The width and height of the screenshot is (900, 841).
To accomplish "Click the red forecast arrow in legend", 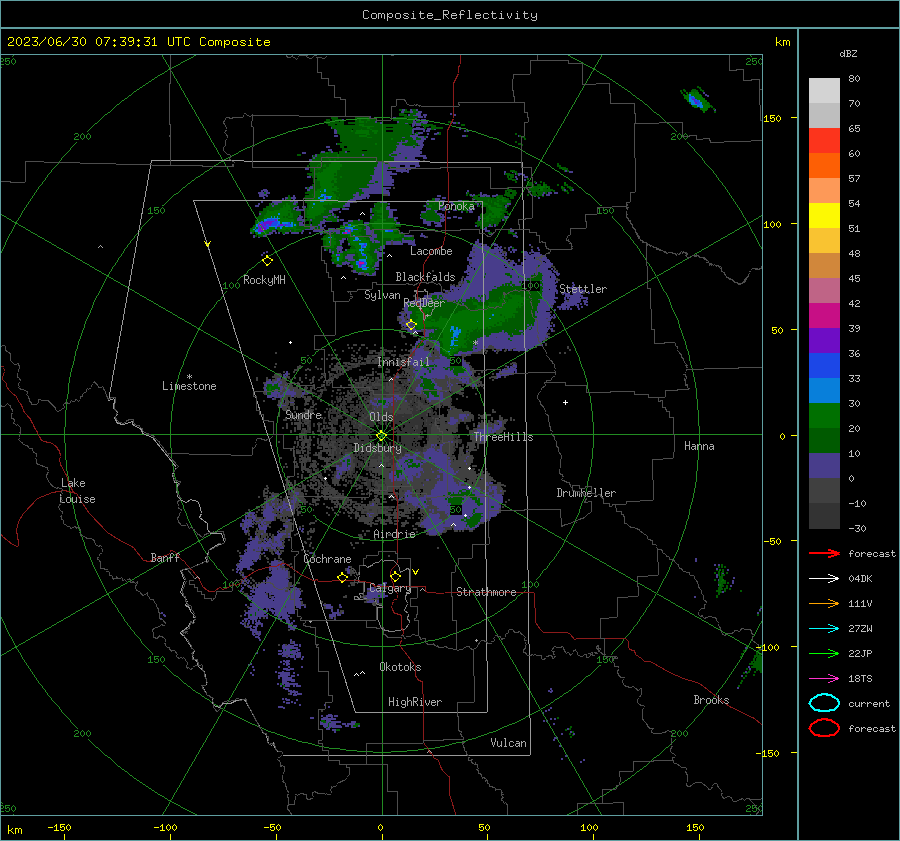I will [x=824, y=553].
